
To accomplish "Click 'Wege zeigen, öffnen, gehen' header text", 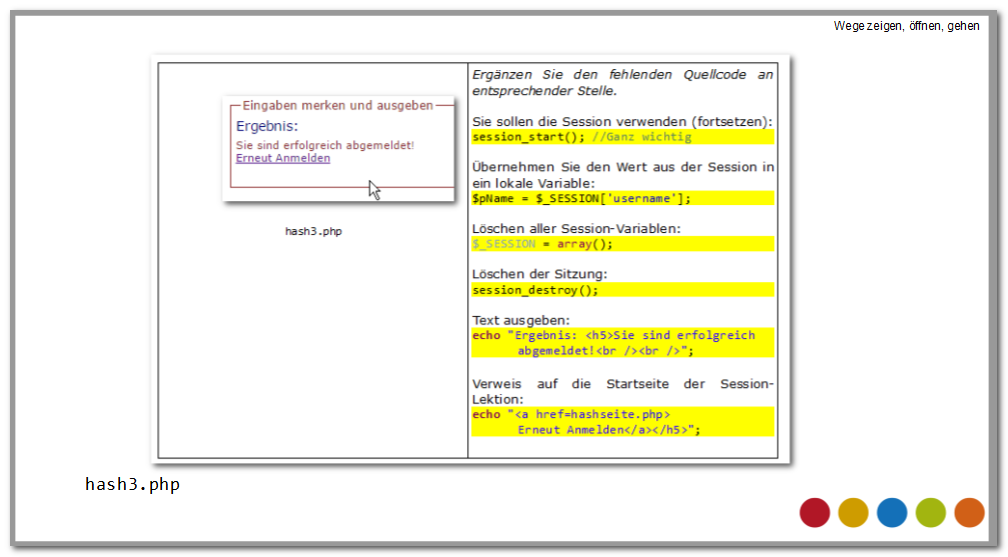I will point(906,26).
